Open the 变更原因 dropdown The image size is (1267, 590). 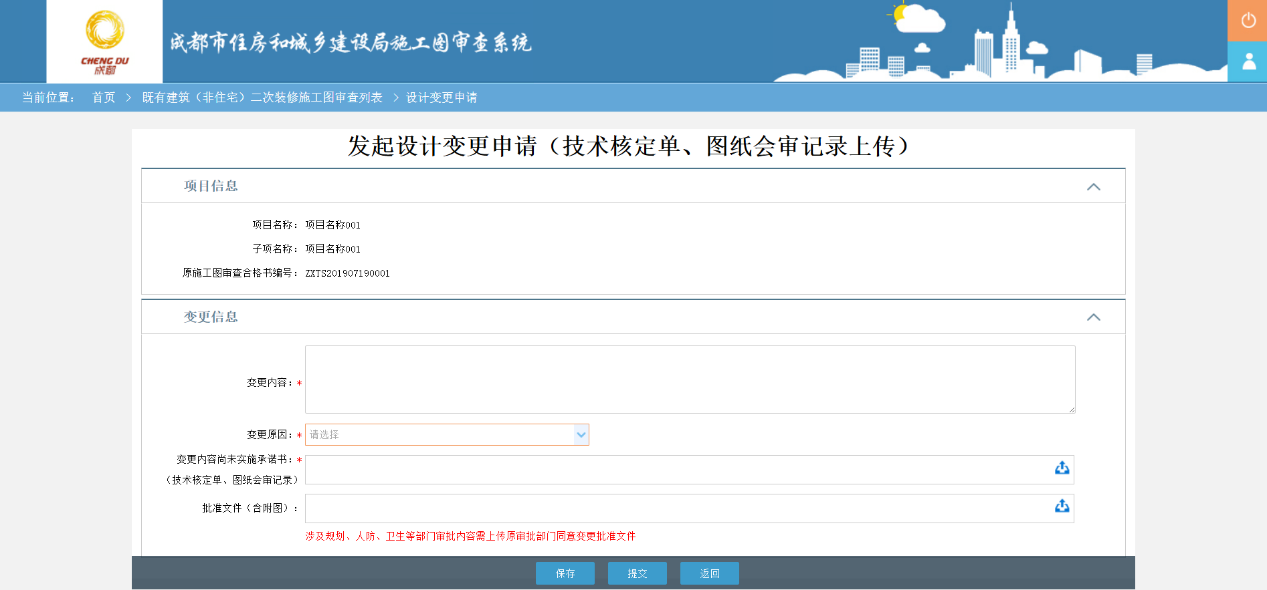(x=446, y=435)
